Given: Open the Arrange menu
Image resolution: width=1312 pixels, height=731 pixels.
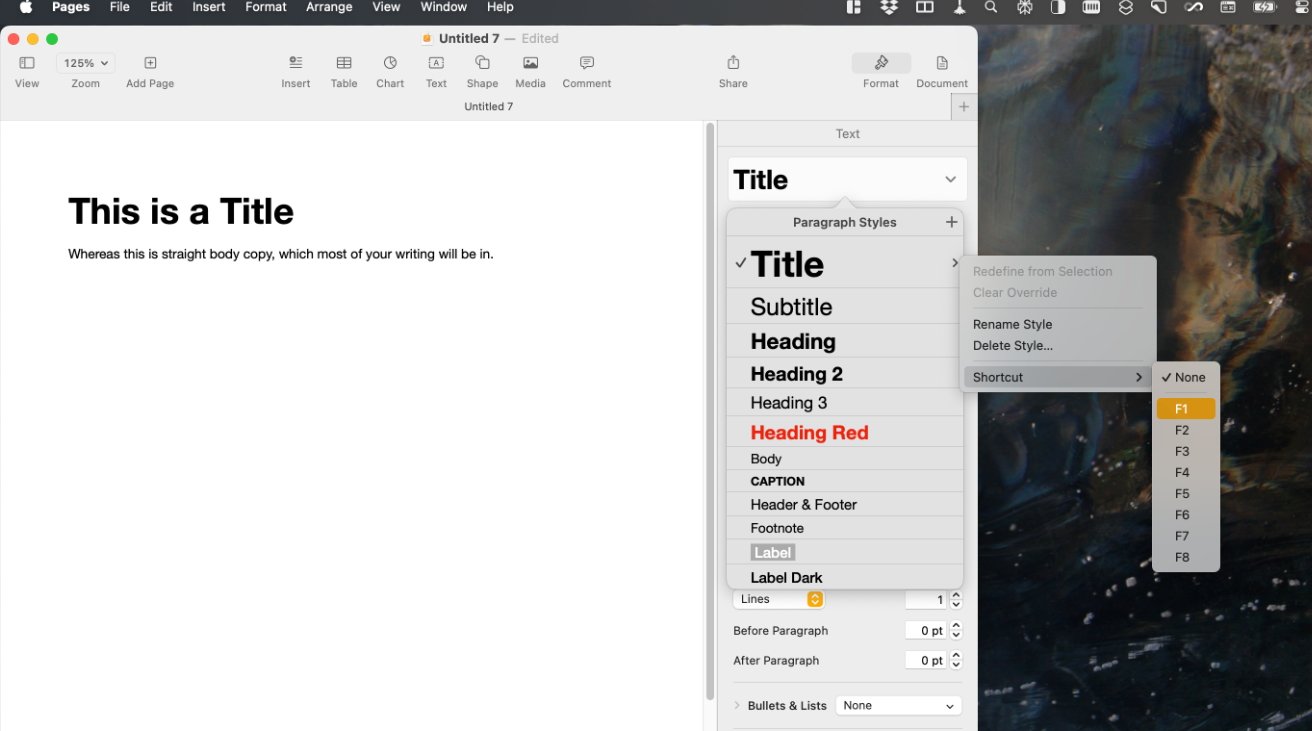Looking at the screenshot, I should [x=329, y=7].
